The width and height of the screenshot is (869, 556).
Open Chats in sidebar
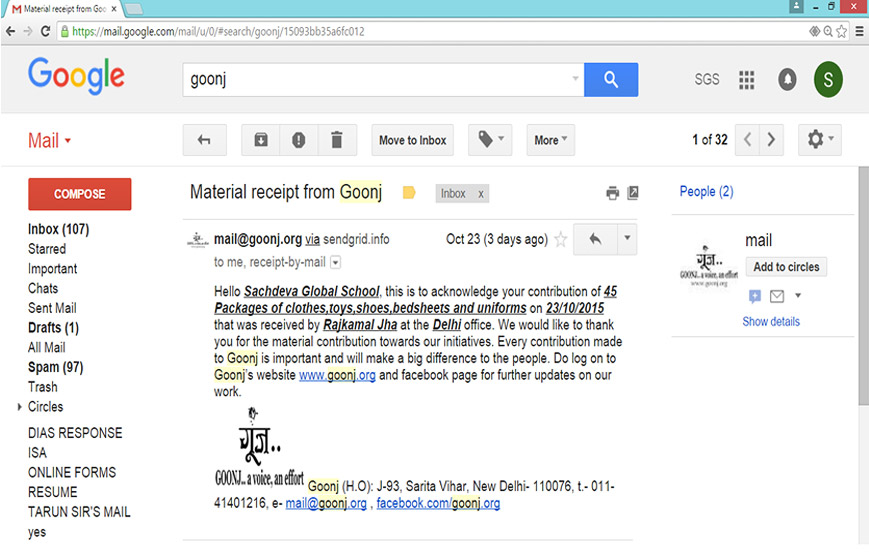coord(43,288)
